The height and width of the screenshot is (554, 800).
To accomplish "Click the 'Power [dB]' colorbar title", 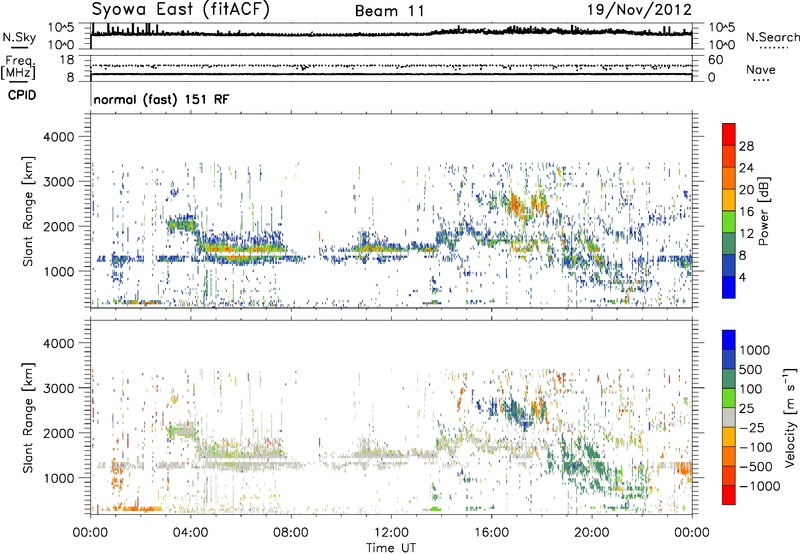I will click(764, 211).
